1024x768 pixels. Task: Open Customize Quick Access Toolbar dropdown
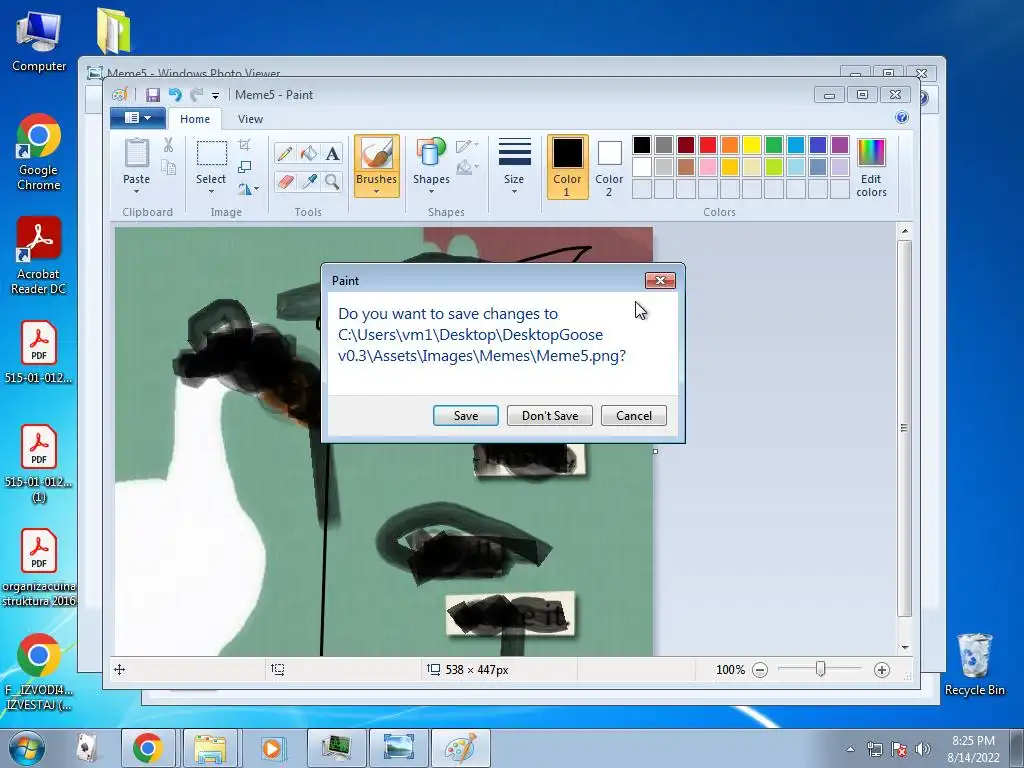[x=215, y=95]
